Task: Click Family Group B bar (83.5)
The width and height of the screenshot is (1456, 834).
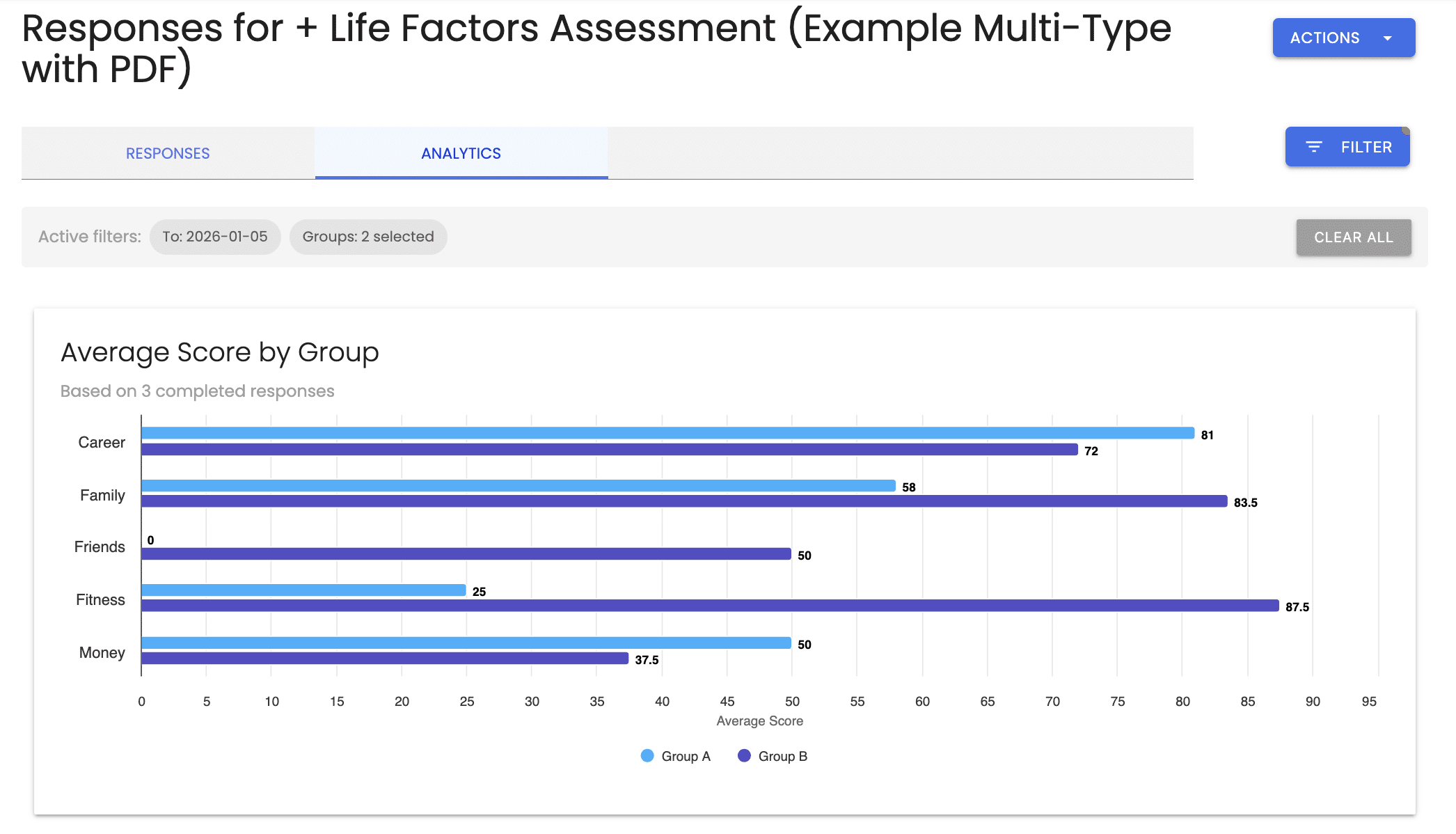Action: [685, 501]
